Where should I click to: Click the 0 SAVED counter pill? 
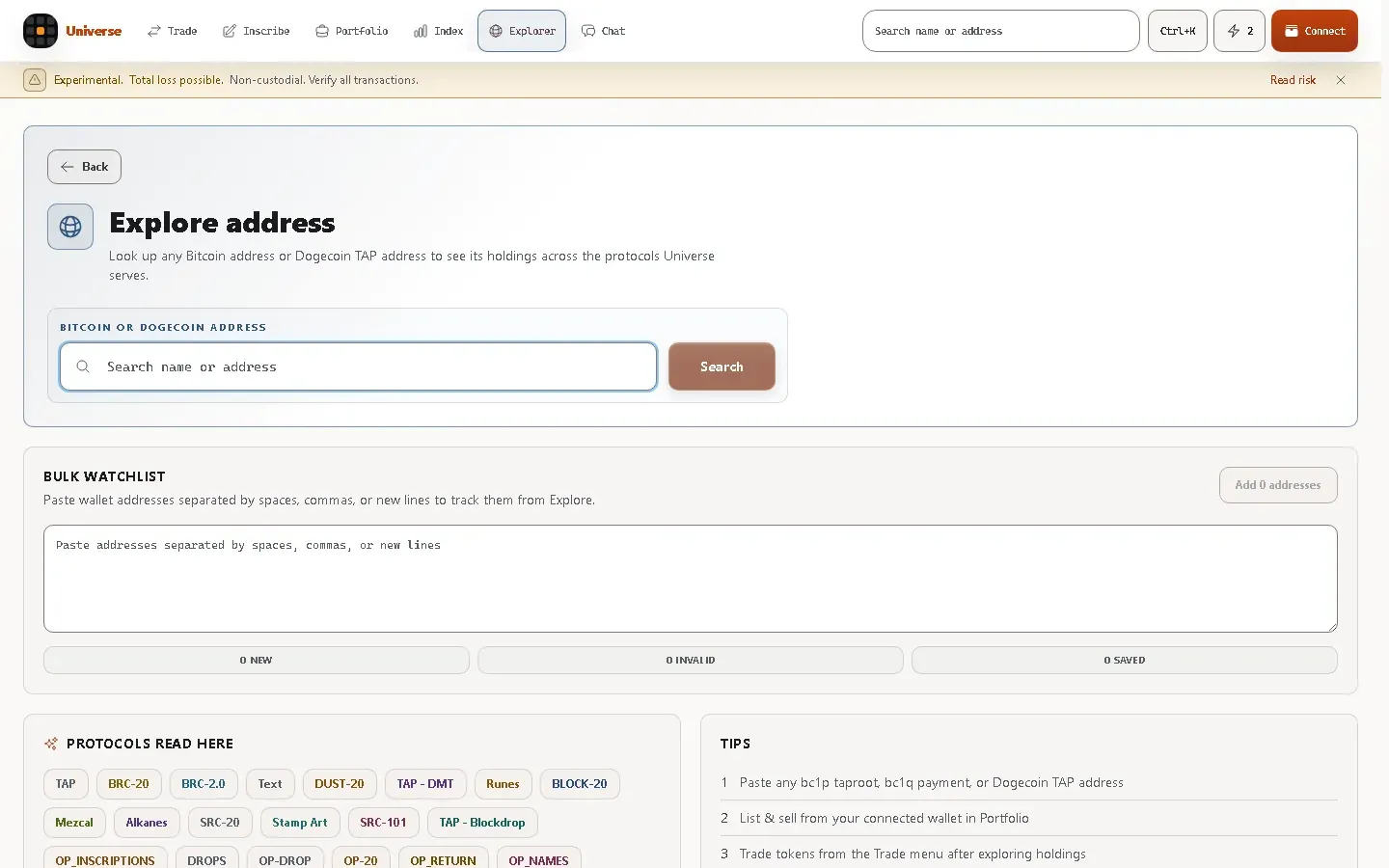coord(1125,661)
